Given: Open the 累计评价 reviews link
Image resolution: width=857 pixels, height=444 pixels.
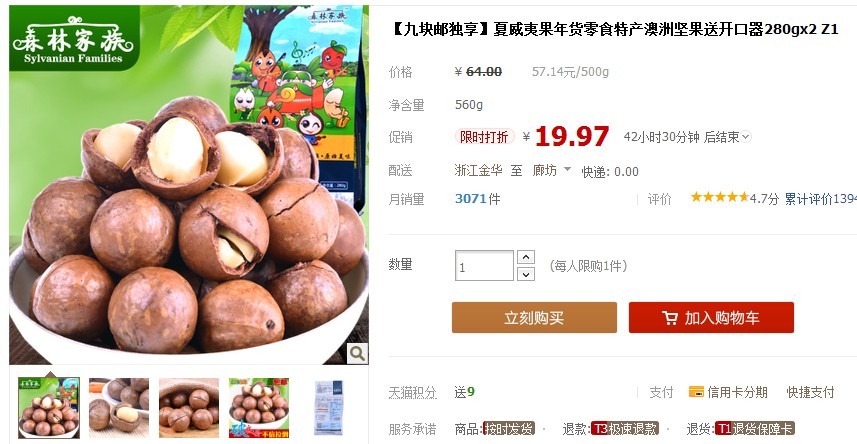Looking at the screenshot, I should pyautogui.click(x=821, y=198).
